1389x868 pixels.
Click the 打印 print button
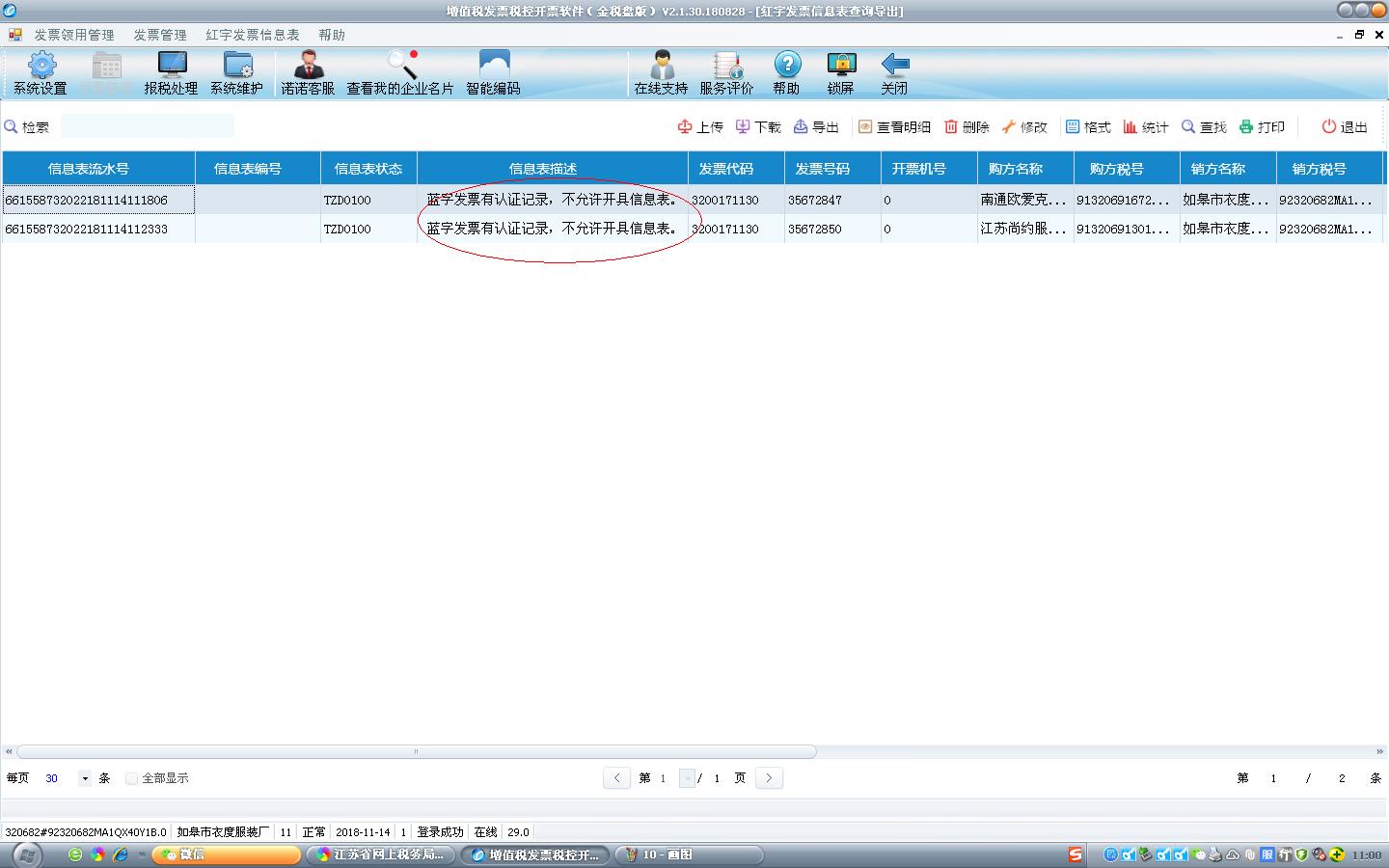[1262, 127]
